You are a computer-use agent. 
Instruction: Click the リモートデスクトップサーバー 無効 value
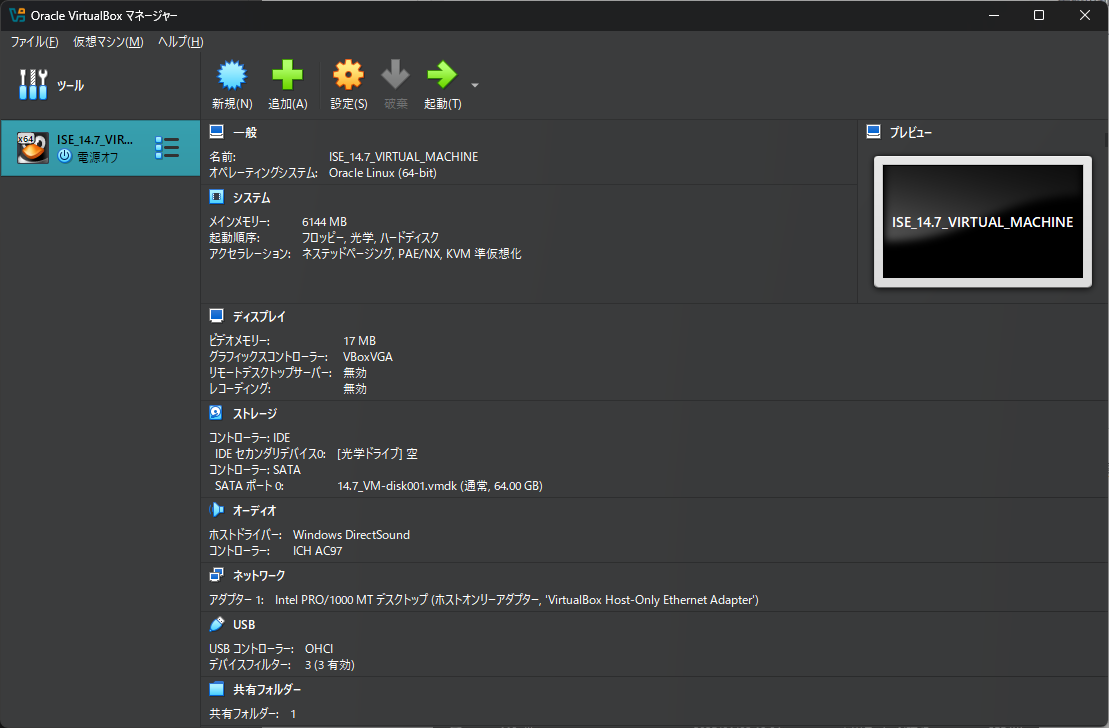click(x=355, y=373)
